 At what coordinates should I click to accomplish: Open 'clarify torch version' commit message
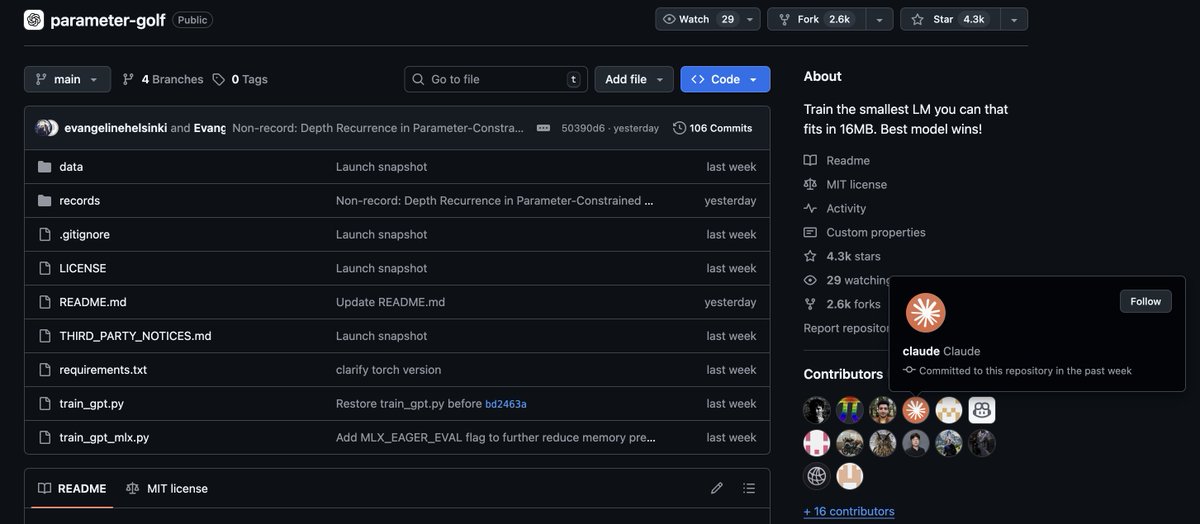click(x=388, y=370)
